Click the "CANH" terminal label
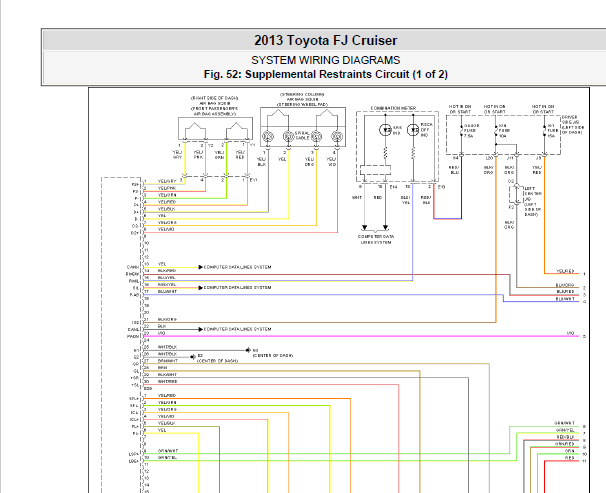The image size is (606, 493). pyautogui.click(x=133, y=267)
